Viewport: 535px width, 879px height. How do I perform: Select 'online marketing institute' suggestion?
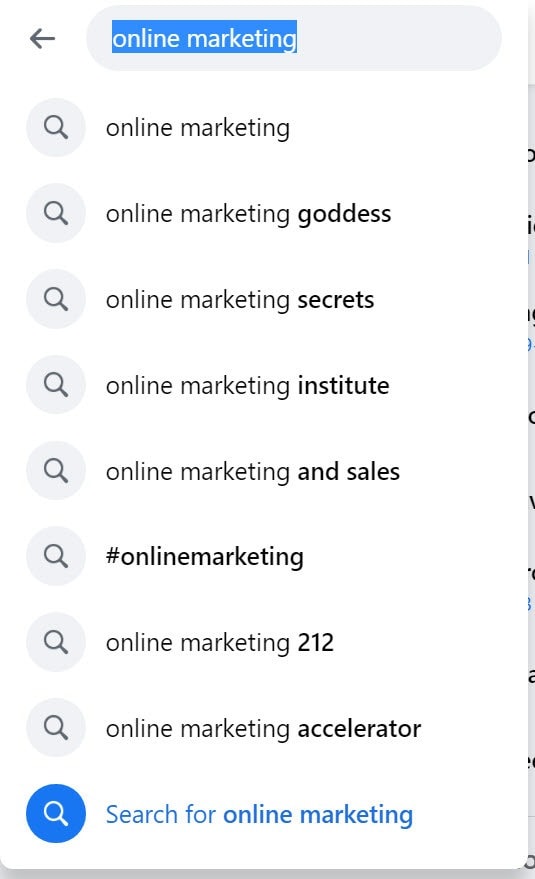[264, 385]
